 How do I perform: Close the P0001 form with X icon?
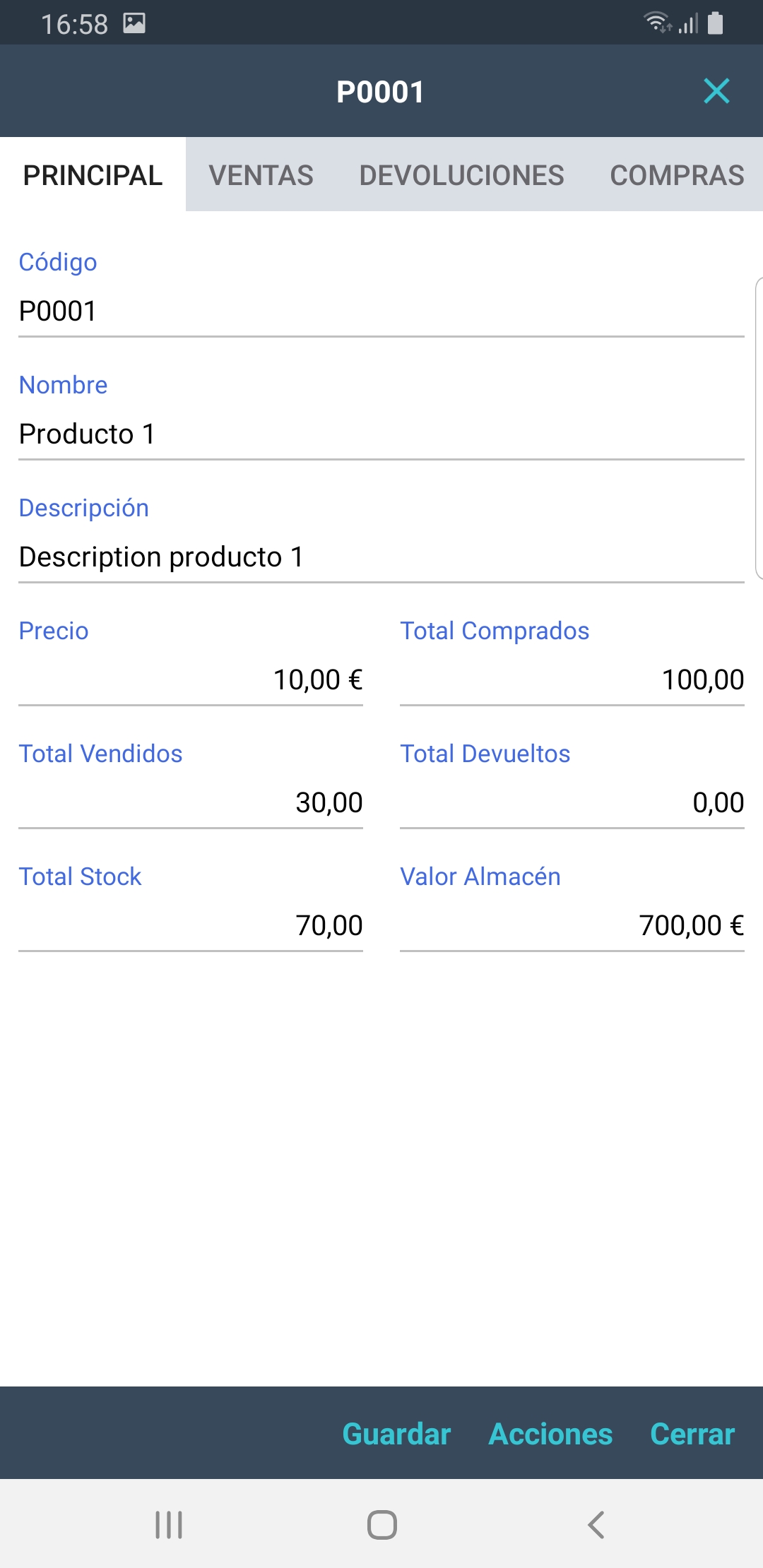[716, 91]
